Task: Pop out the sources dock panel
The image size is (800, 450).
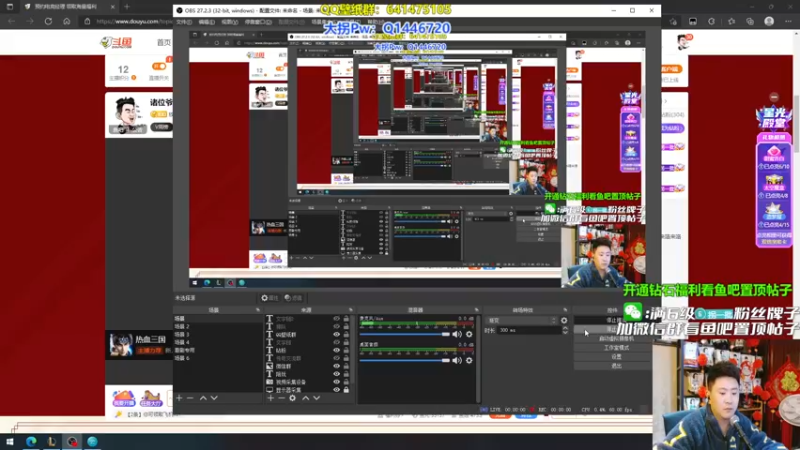Action: coord(351,310)
